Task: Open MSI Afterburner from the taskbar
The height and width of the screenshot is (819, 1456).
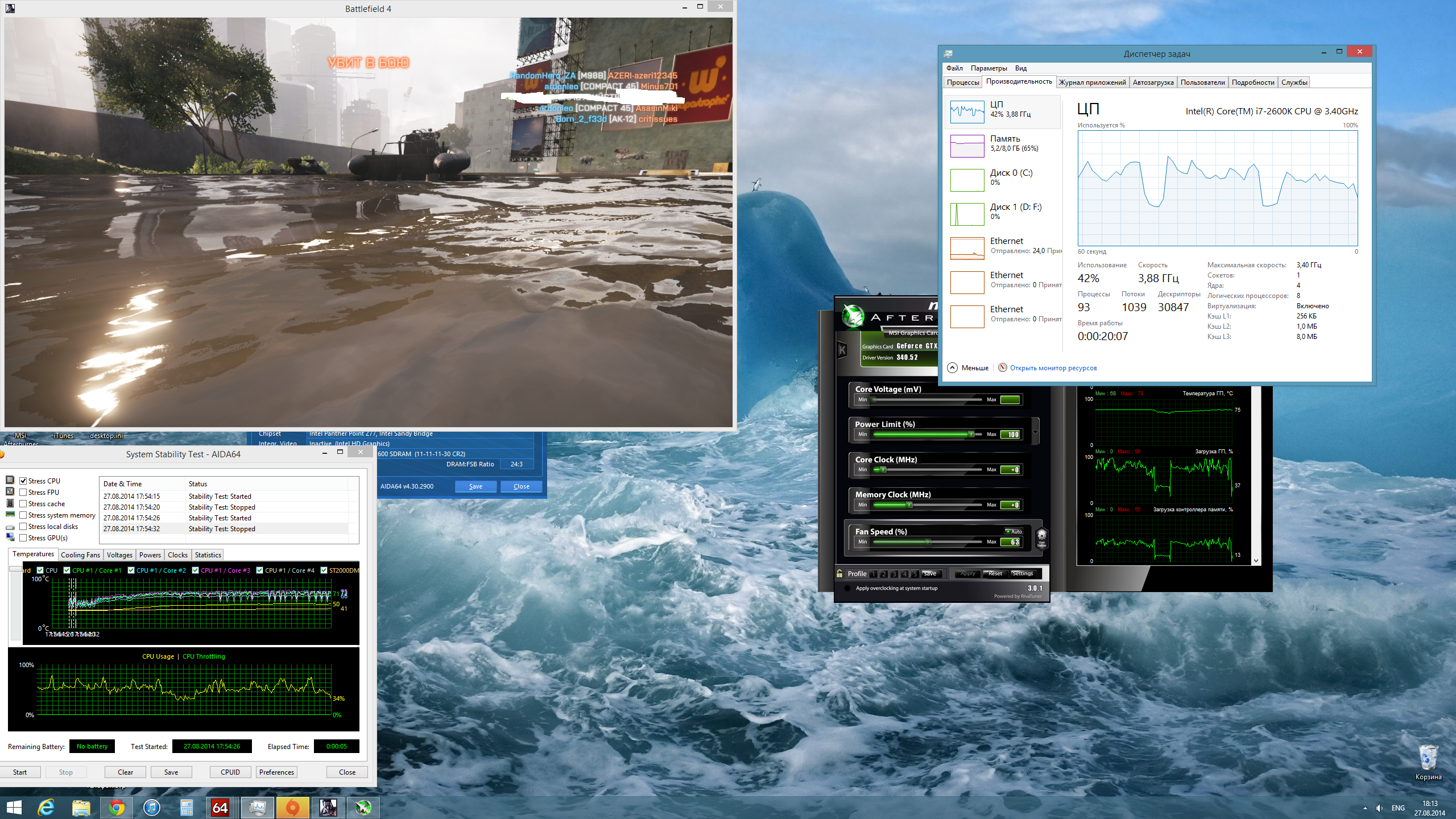Action: (x=363, y=807)
